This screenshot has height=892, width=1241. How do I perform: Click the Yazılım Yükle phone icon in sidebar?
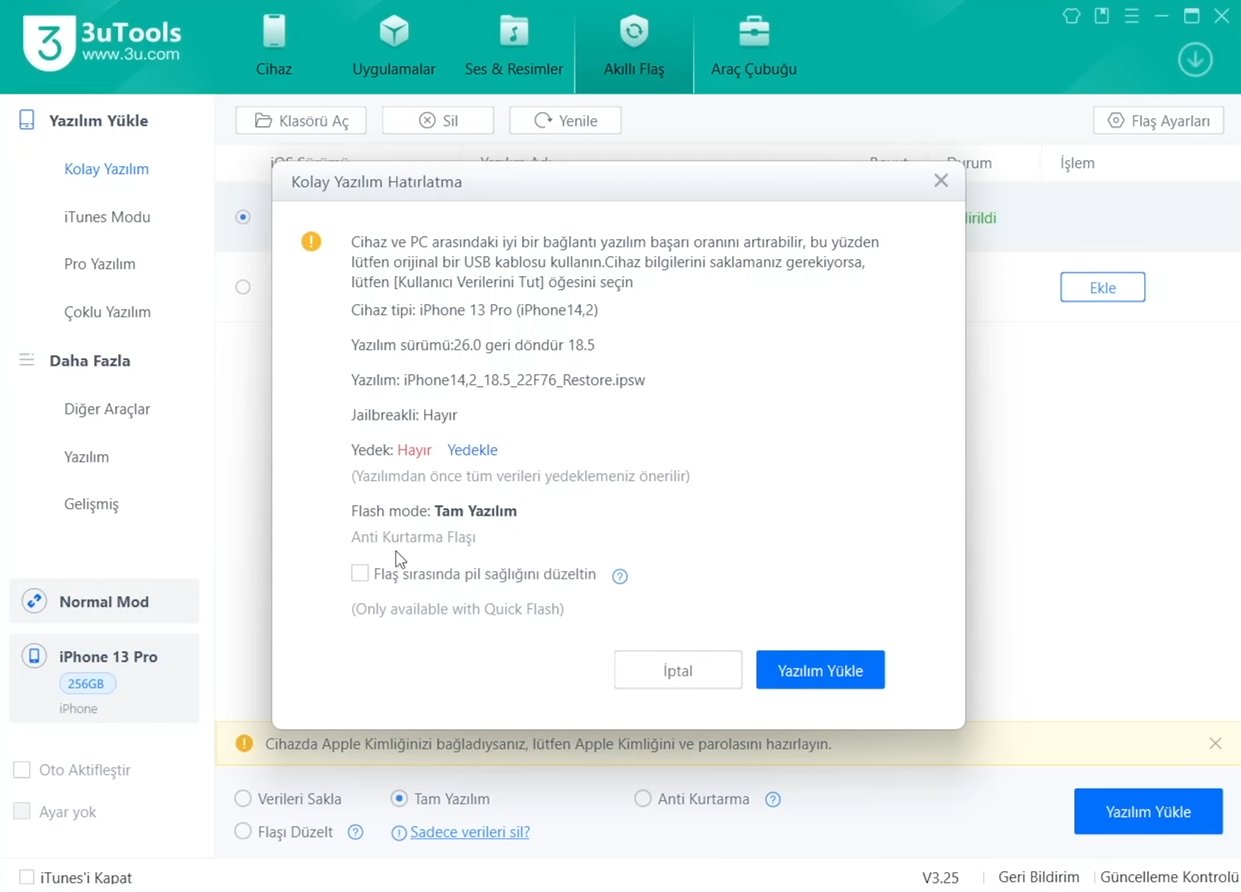pos(28,120)
